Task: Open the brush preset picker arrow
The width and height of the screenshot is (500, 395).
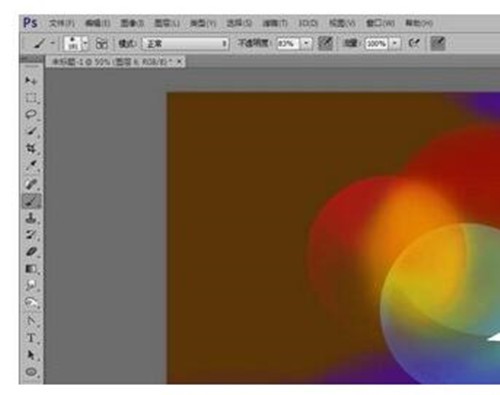Action: tap(85, 43)
